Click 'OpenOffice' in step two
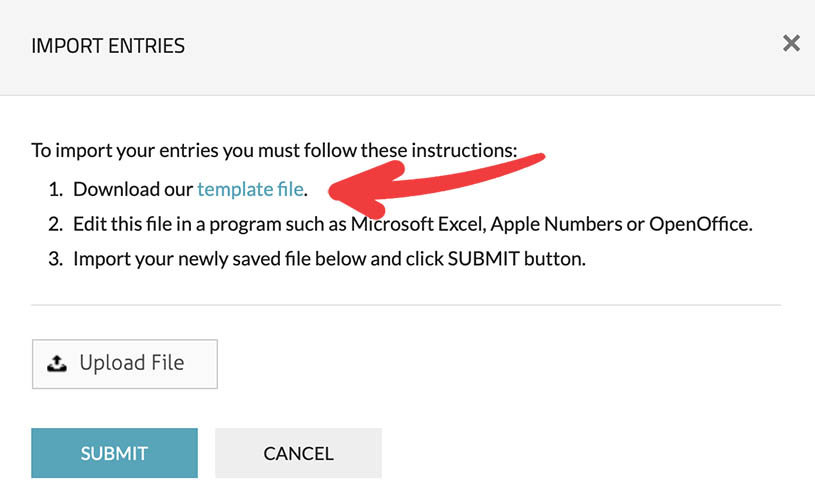 point(700,223)
